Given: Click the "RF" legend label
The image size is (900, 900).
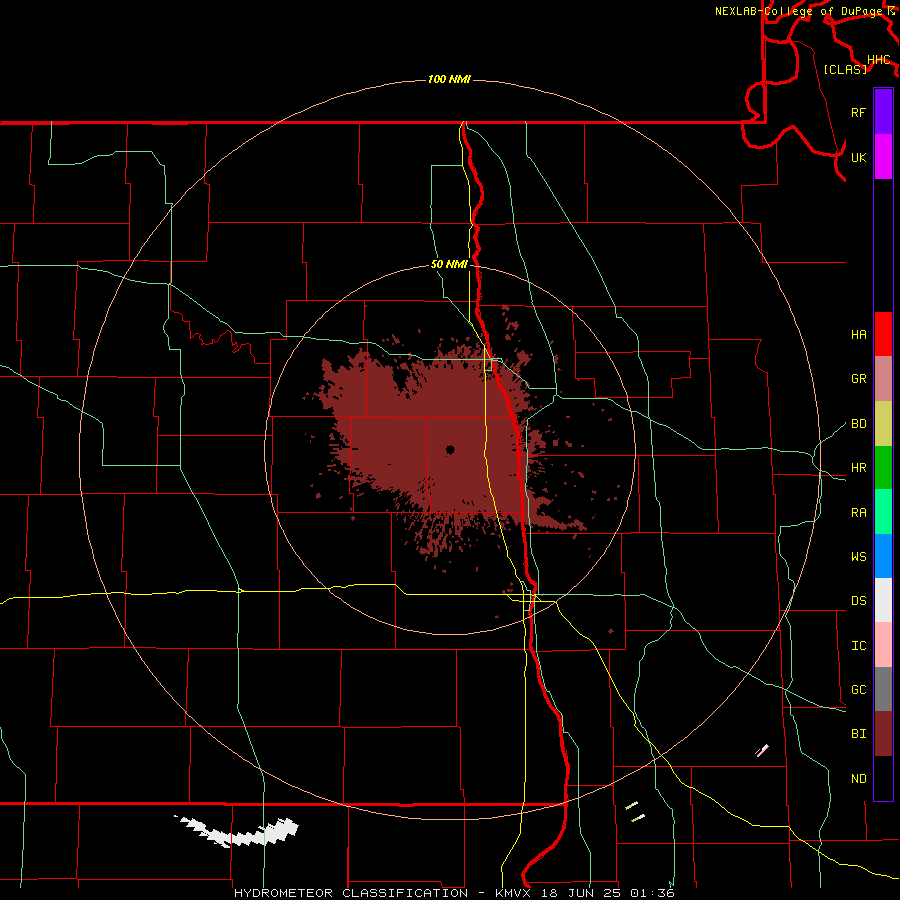Looking at the screenshot, I should click(858, 112).
